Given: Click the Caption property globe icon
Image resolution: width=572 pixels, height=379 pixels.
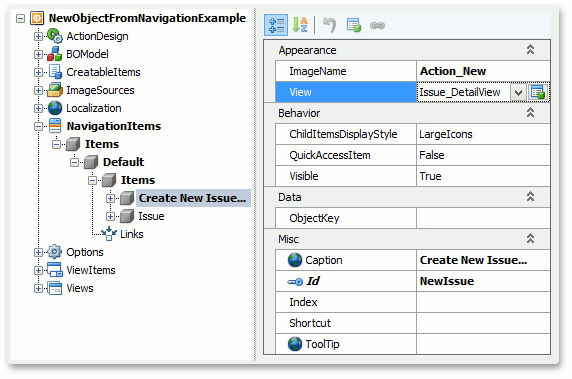Looking at the screenshot, I should [295, 260].
